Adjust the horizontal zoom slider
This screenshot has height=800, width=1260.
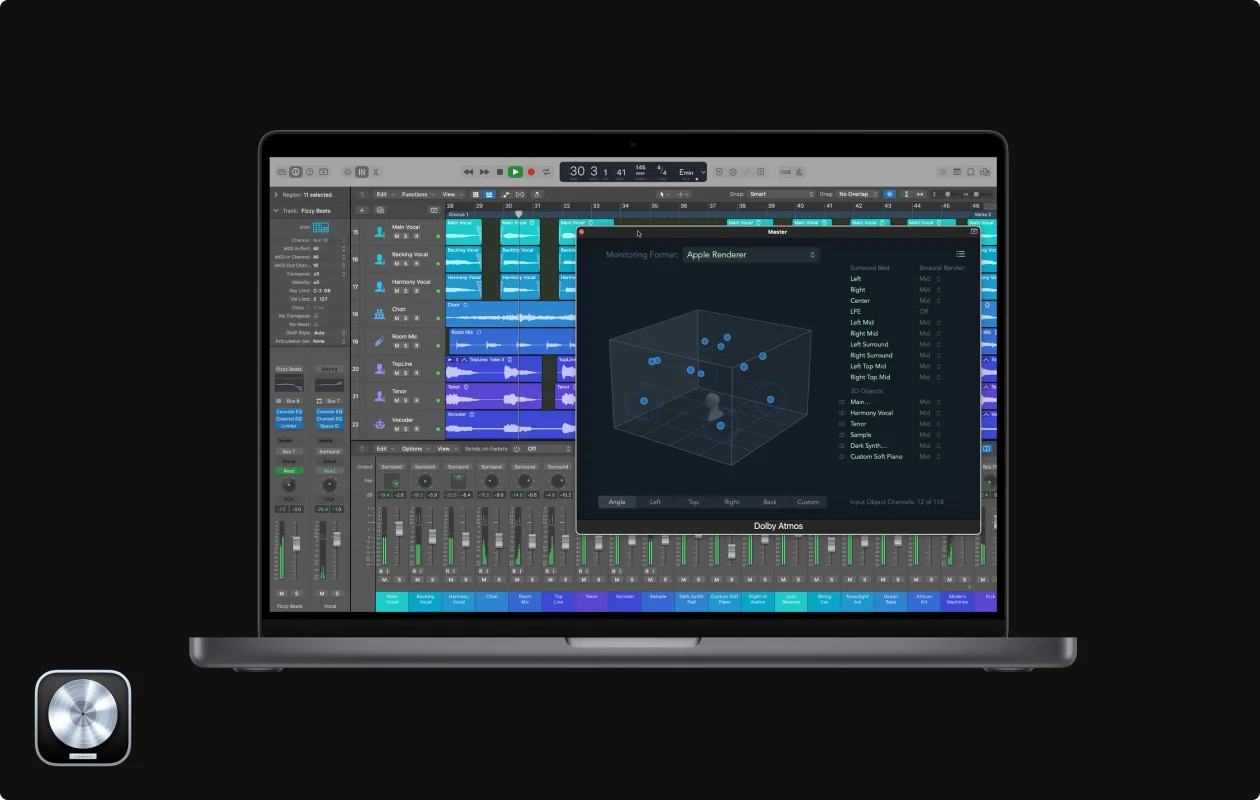(x=976, y=194)
